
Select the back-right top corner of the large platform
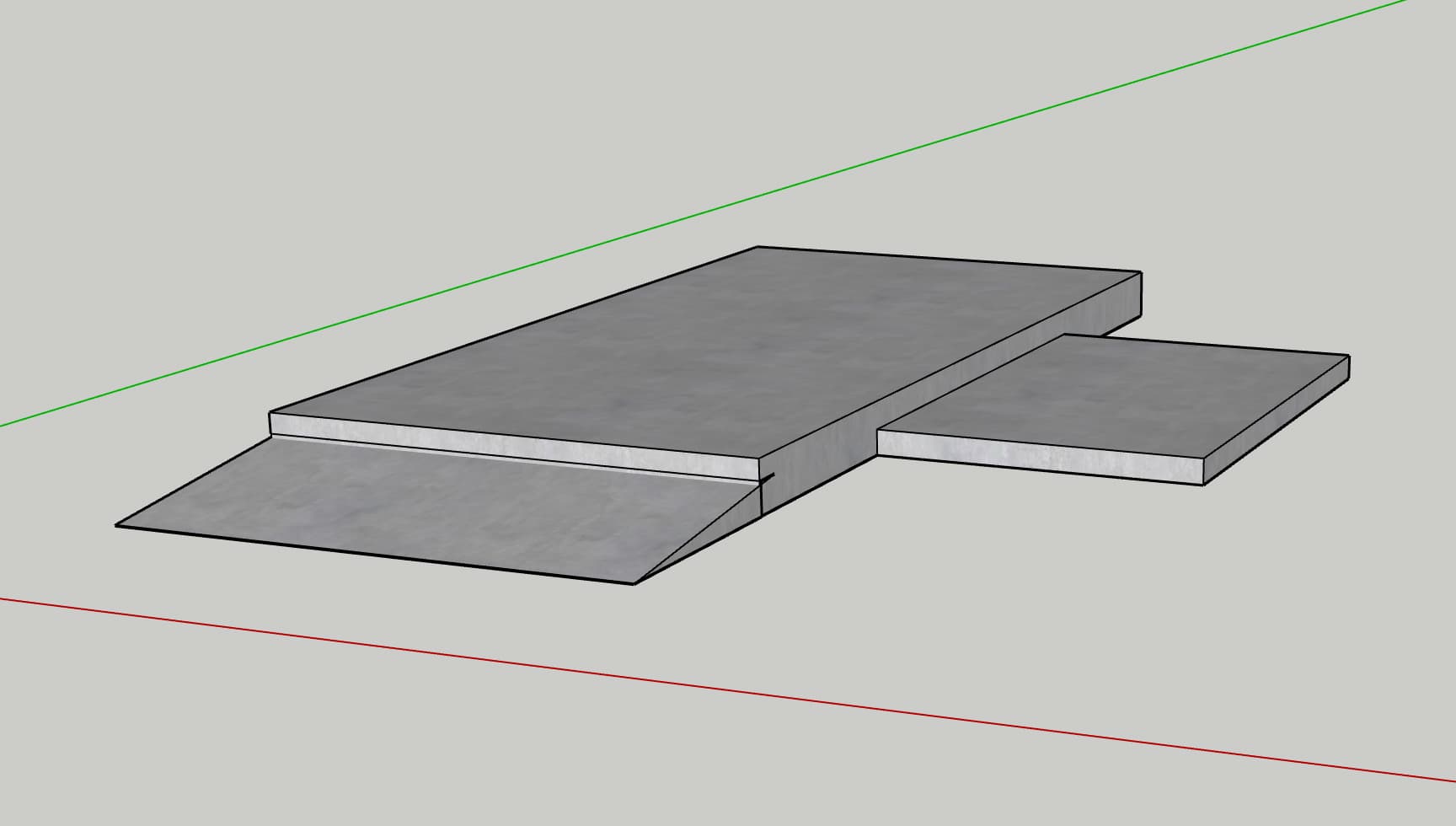[x=1141, y=271]
